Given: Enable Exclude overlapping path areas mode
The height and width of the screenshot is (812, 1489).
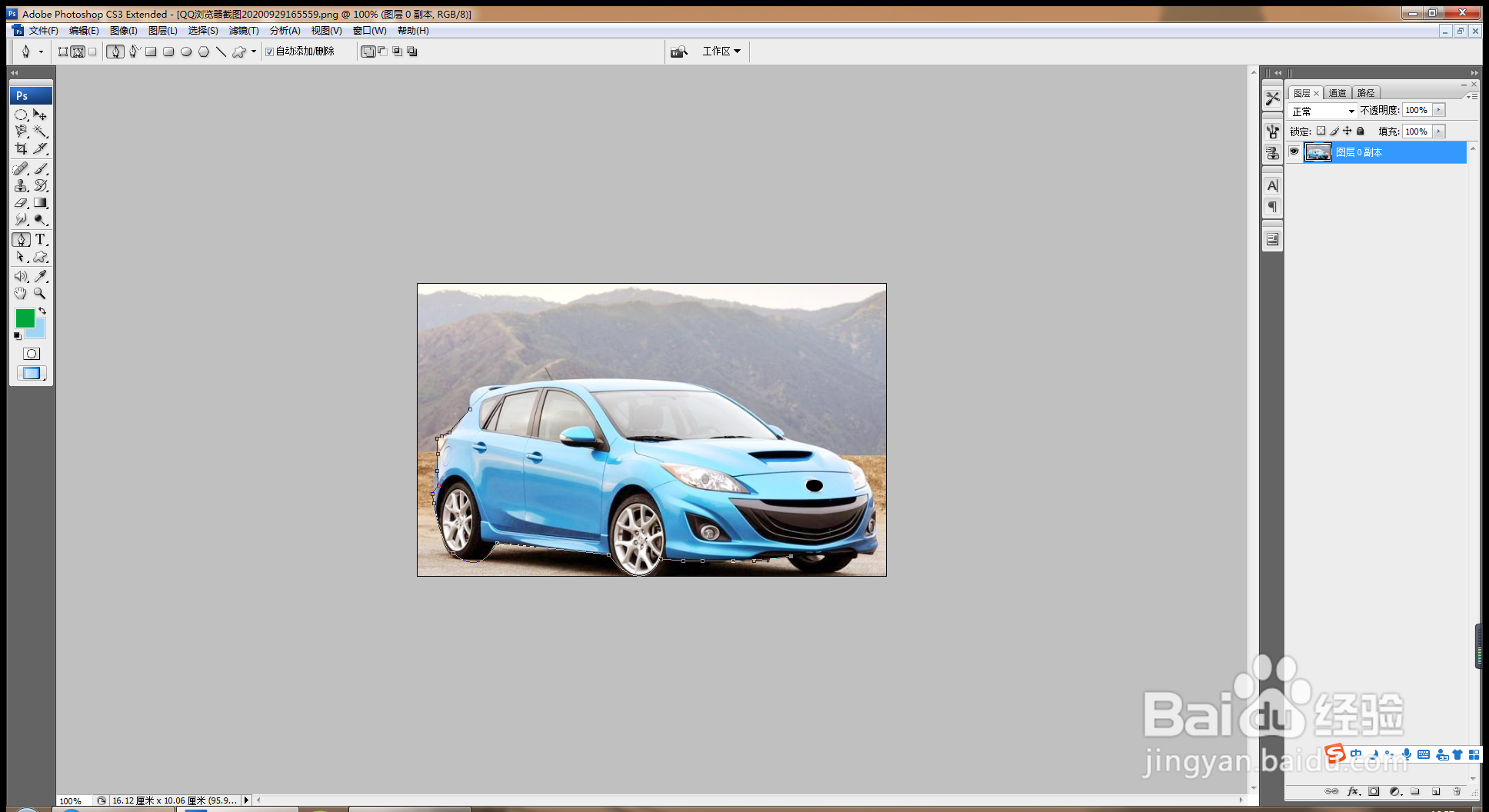Looking at the screenshot, I should (411, 52).
